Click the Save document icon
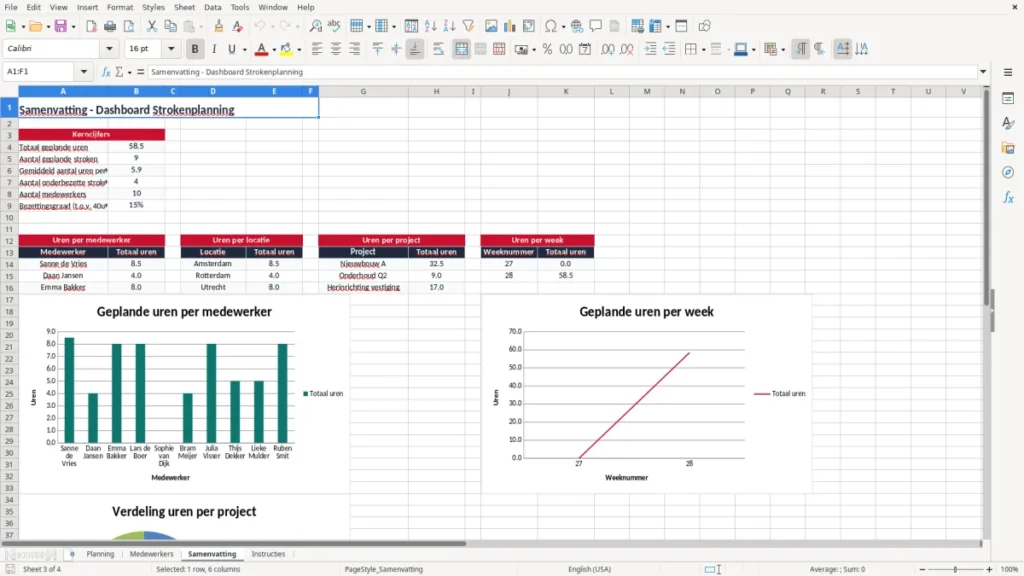 (x=61, y=26)
